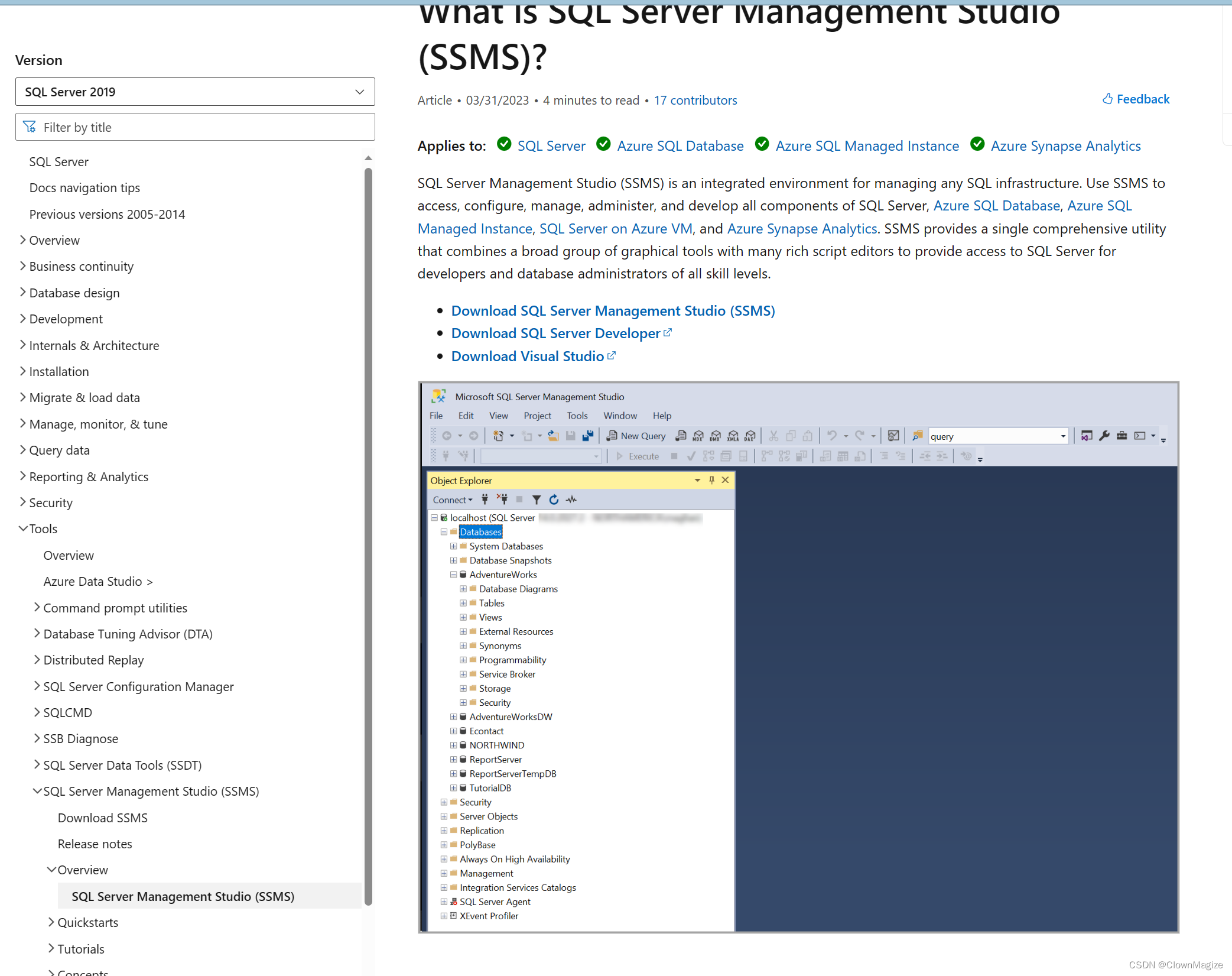Click the Feedback icon at top right
The width and height of the screenshot is (1232, 976).
(x=1108, y=98)
